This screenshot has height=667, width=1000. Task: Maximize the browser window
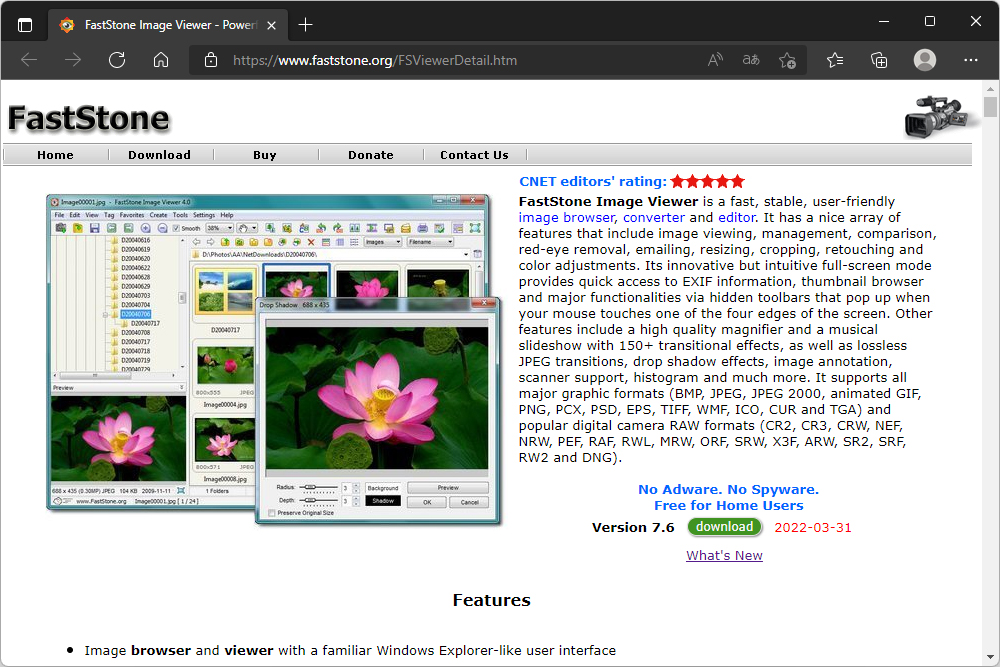(930, 22)
